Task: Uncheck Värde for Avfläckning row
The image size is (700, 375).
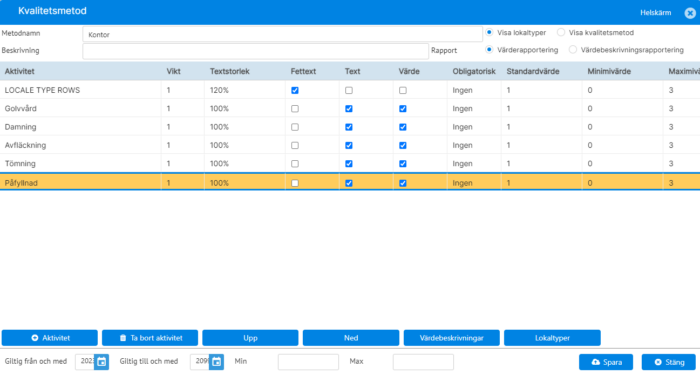Action: [x=403, y=145]
